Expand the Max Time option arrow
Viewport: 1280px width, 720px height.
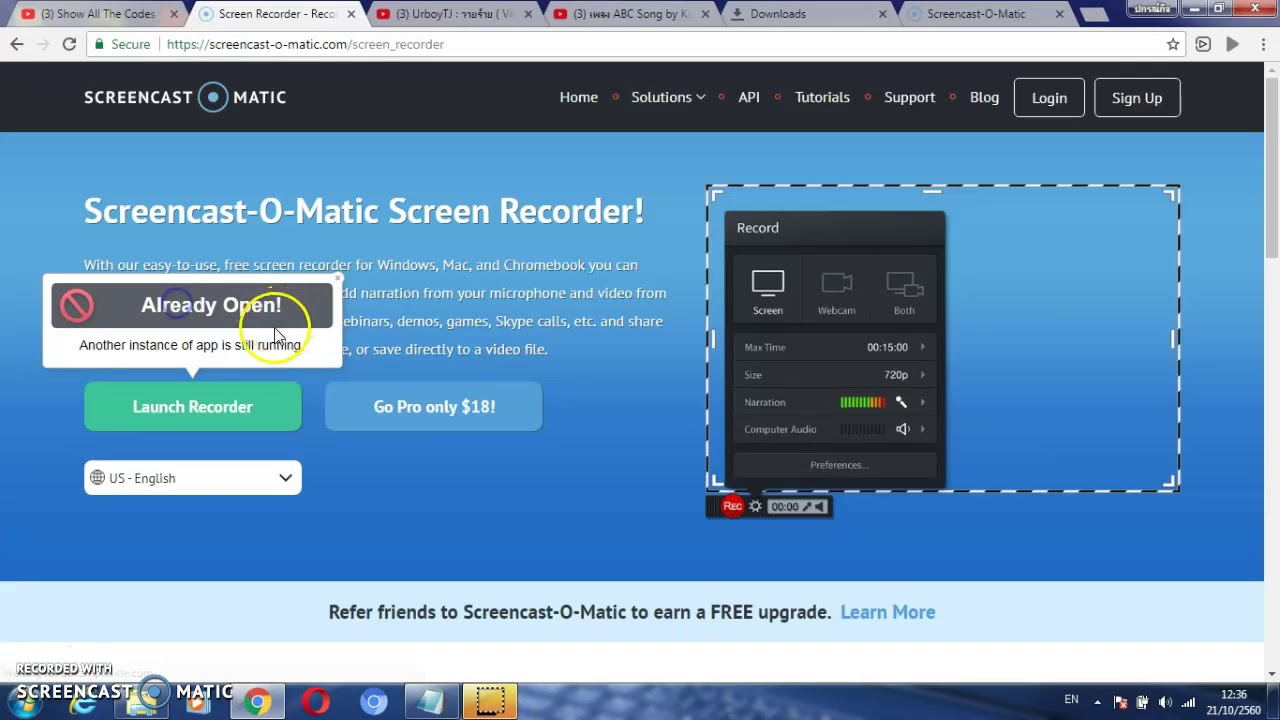pyautogui.click(x=922, y=347)
